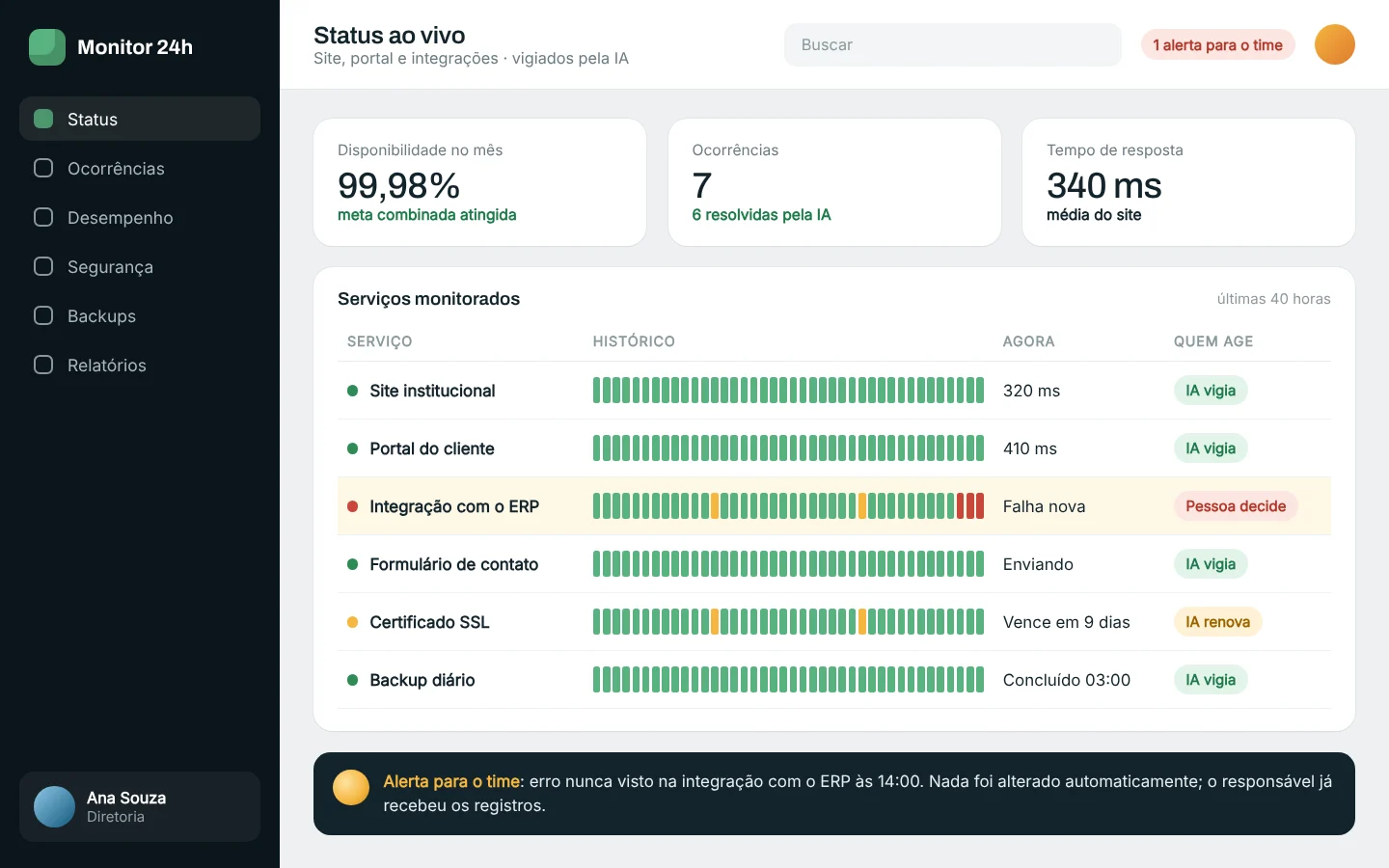
Task: Click the green status dot for Formulário de contato
Action: click(x=352, y=564)
